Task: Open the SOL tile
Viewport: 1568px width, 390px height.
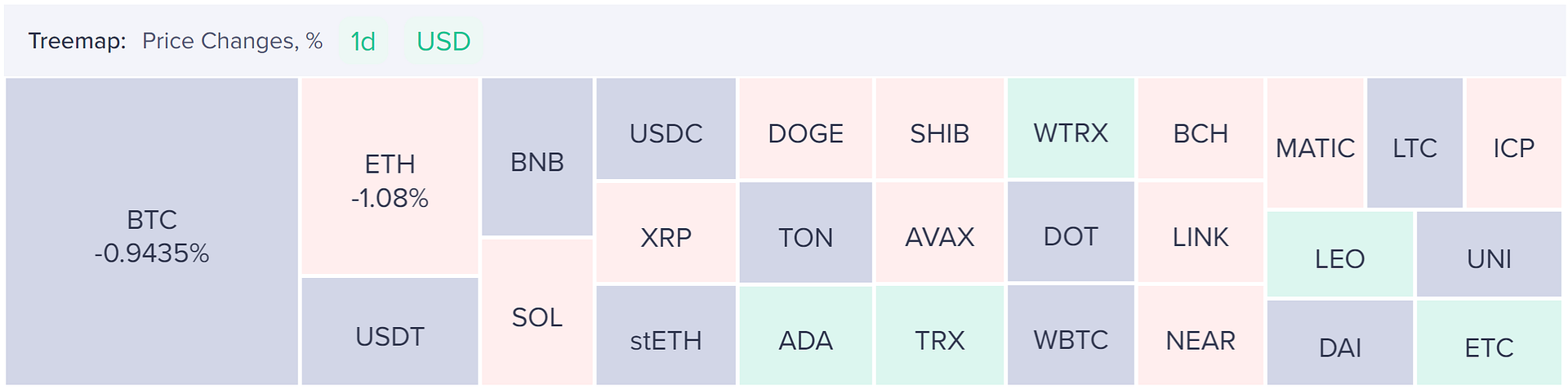Action: [537, 312]
